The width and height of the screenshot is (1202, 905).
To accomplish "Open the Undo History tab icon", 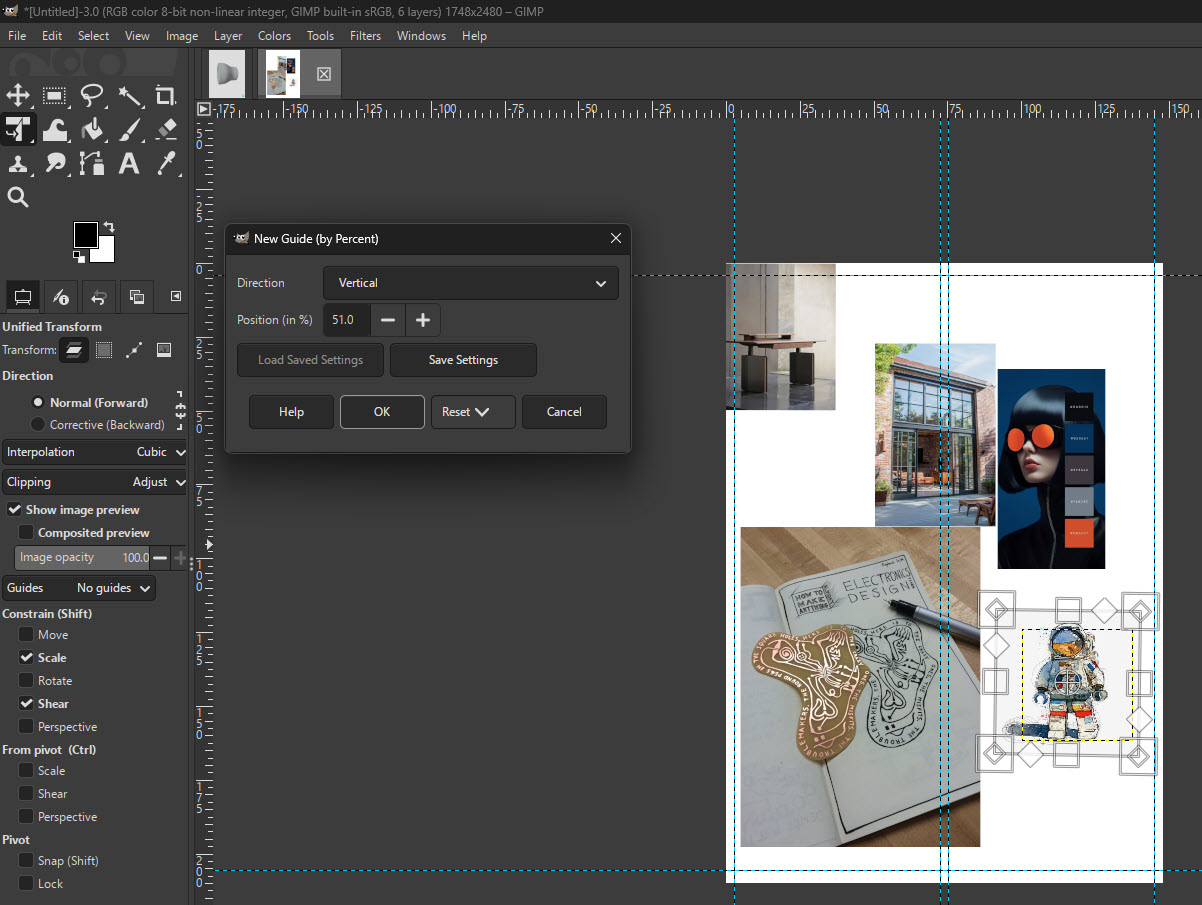I will pos(97,296).
